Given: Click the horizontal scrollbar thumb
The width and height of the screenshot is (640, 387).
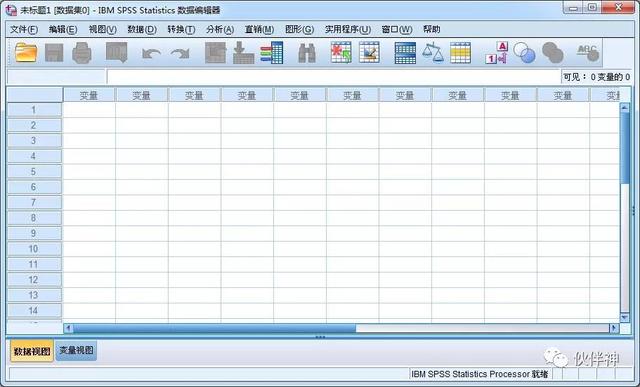Looking at the screenshot, I should 214,328.
